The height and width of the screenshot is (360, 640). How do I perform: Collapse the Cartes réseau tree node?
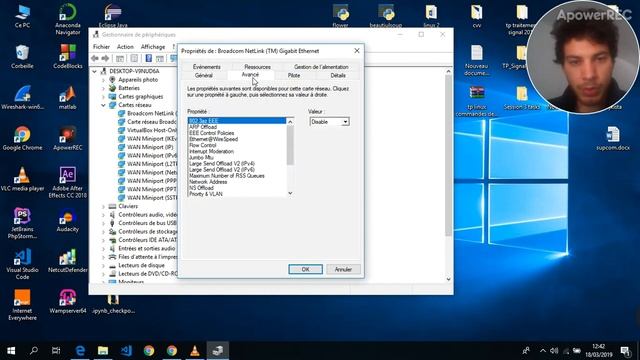(x=103, y=105)
